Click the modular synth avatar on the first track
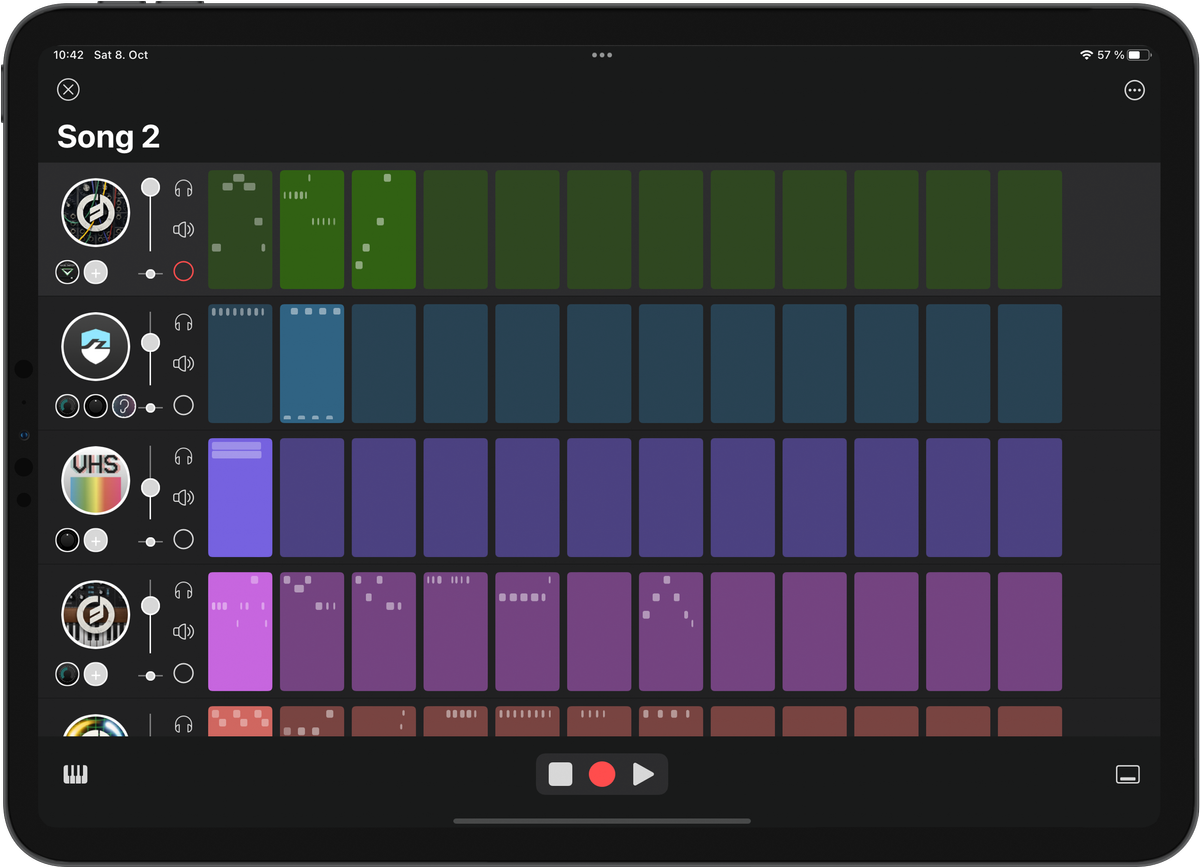The height and width of the screenshot is (867, 1200). click(95, 212)
